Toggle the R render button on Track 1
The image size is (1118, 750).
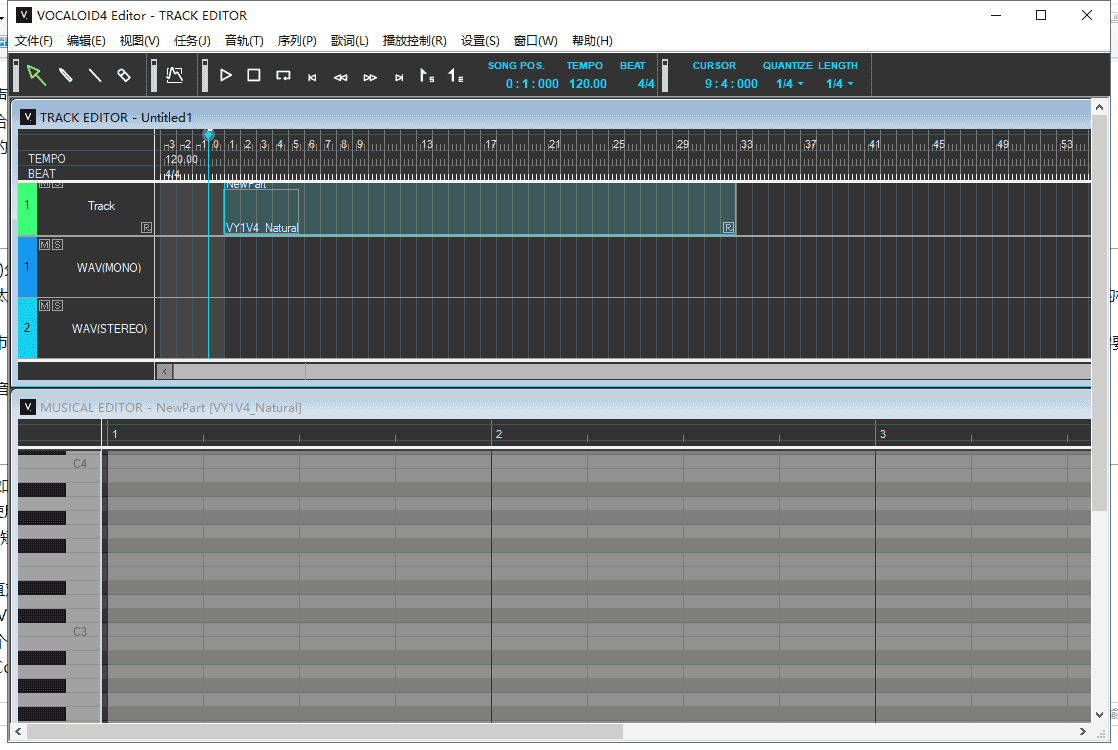tap(146, 227)
